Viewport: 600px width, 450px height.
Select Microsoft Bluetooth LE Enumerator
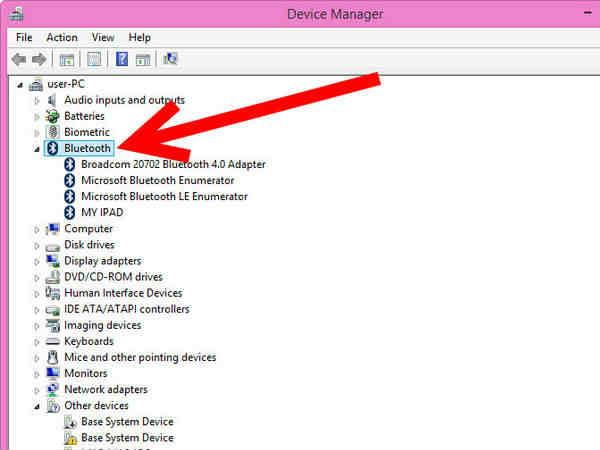tap(164, 196)
